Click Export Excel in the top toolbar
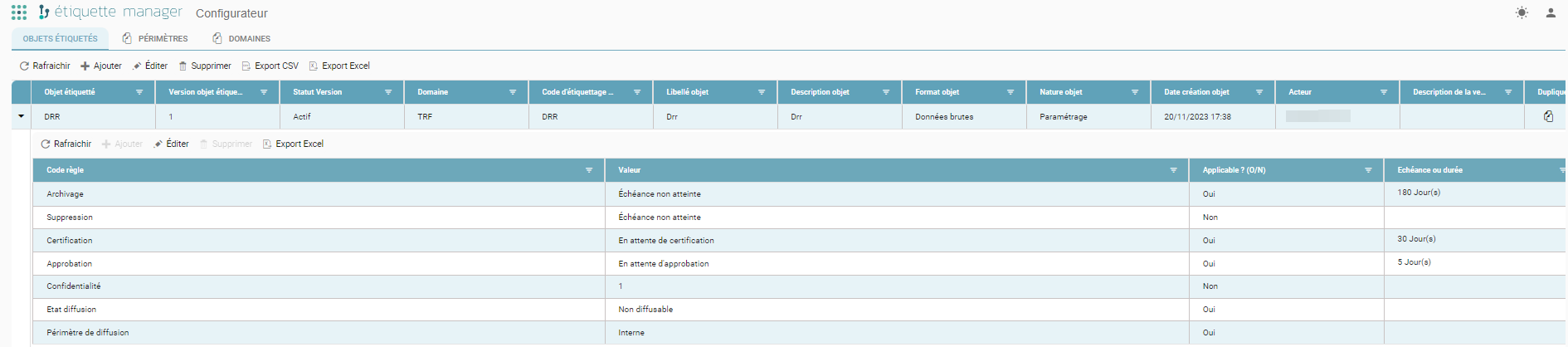This screenshot has height=347, width=1568. [339, 66]
